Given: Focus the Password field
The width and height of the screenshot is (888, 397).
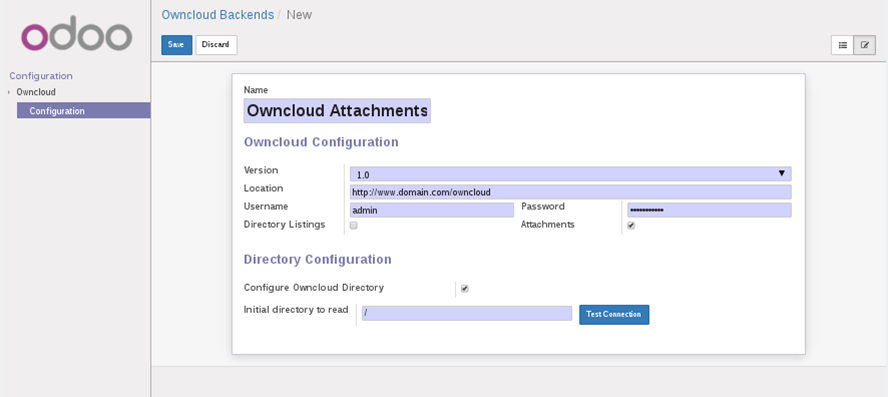Looking at the screenshot, I should 709,210.
